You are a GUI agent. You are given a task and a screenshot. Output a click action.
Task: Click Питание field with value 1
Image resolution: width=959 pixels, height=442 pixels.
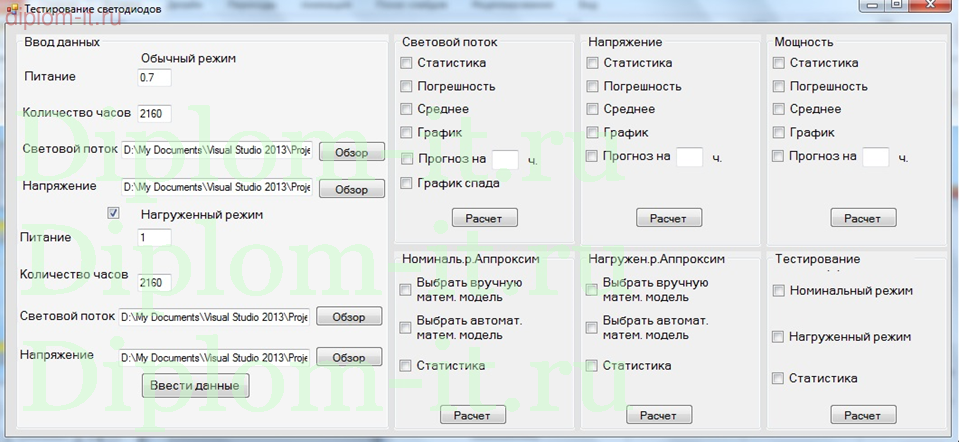coord(154,238)
